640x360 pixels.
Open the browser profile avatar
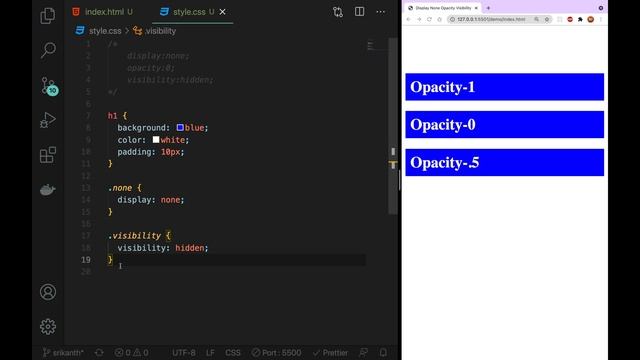[591, 19]
